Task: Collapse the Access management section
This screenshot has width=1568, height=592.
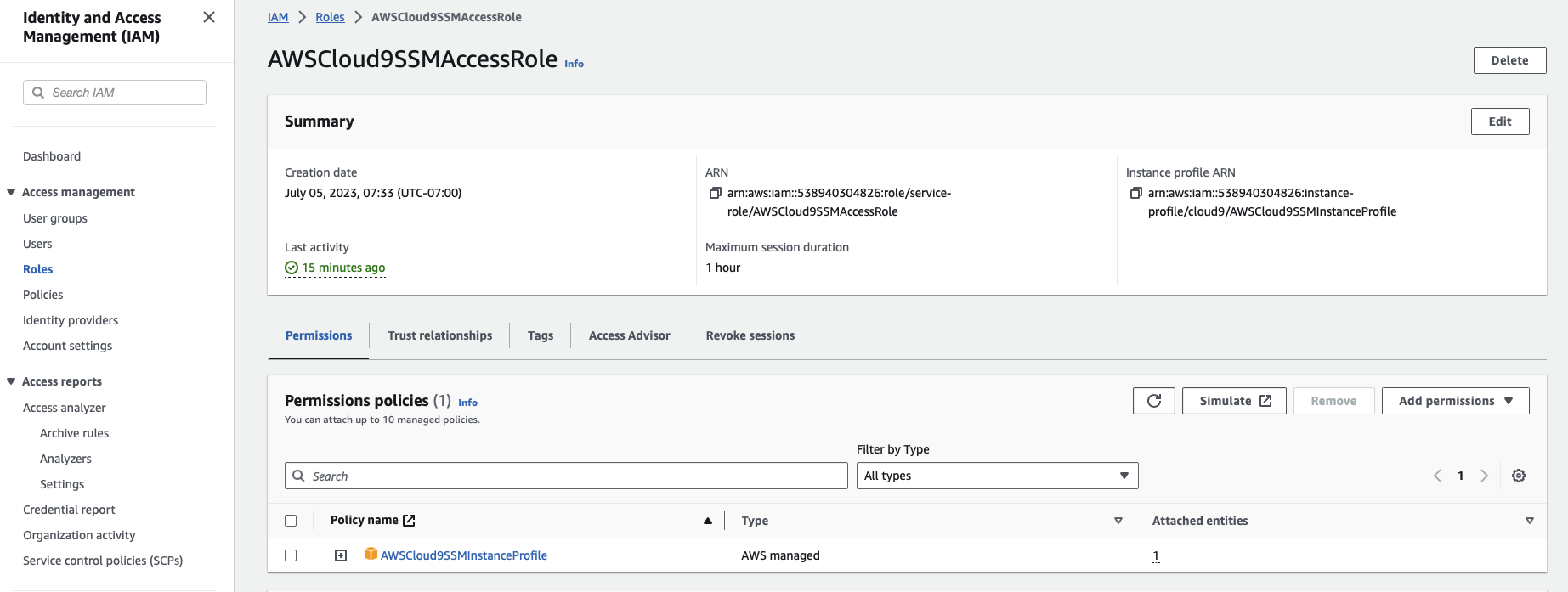Action: 11,192
